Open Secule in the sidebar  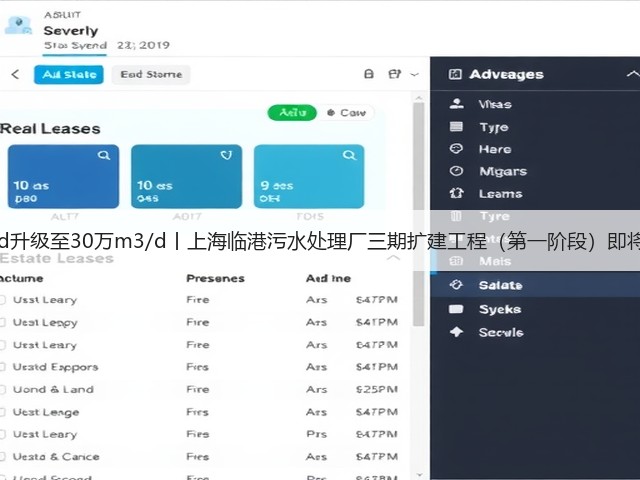coord(501,332)
